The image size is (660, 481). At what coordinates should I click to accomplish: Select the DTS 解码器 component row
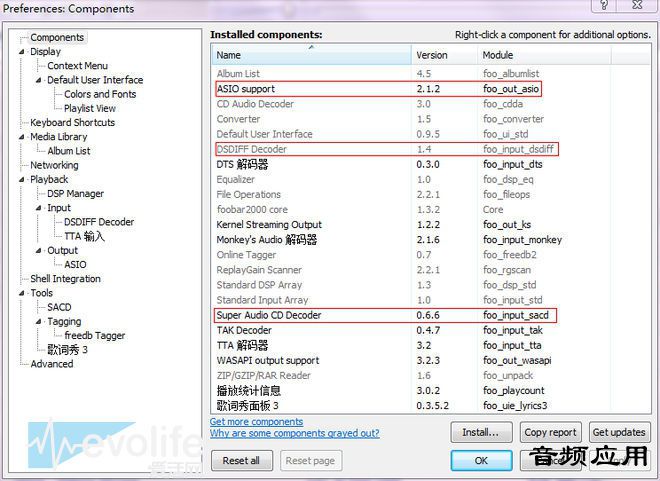click(x=431, y=164)
